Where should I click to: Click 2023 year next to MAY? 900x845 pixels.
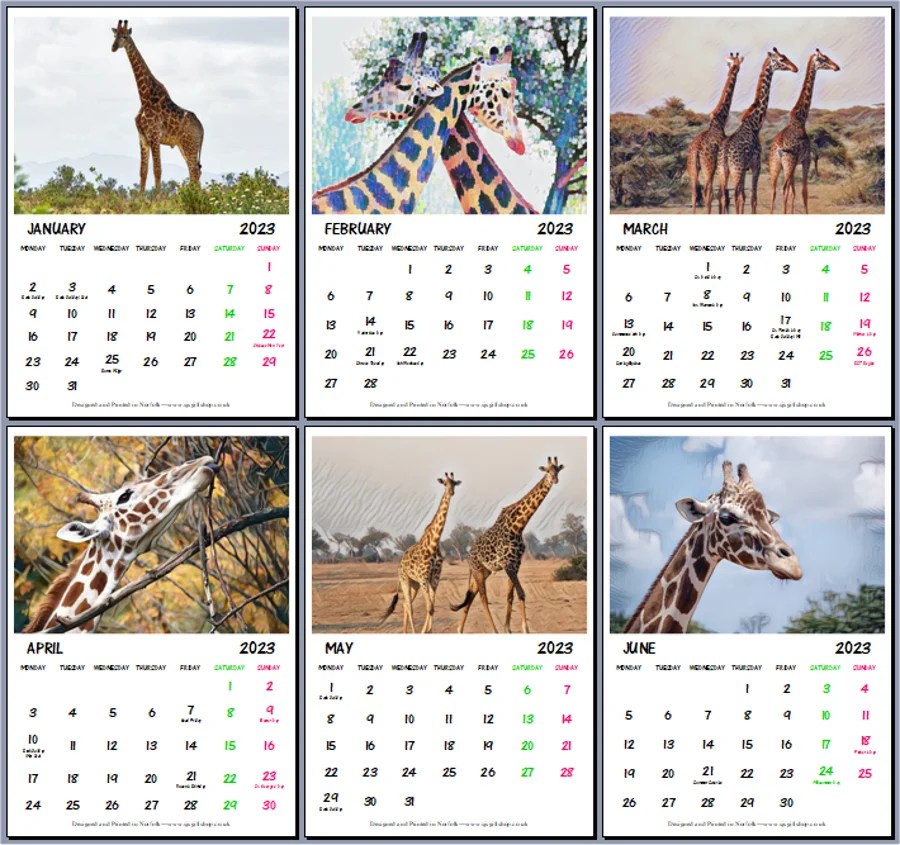pyautogui.click(x=555, y=648)
